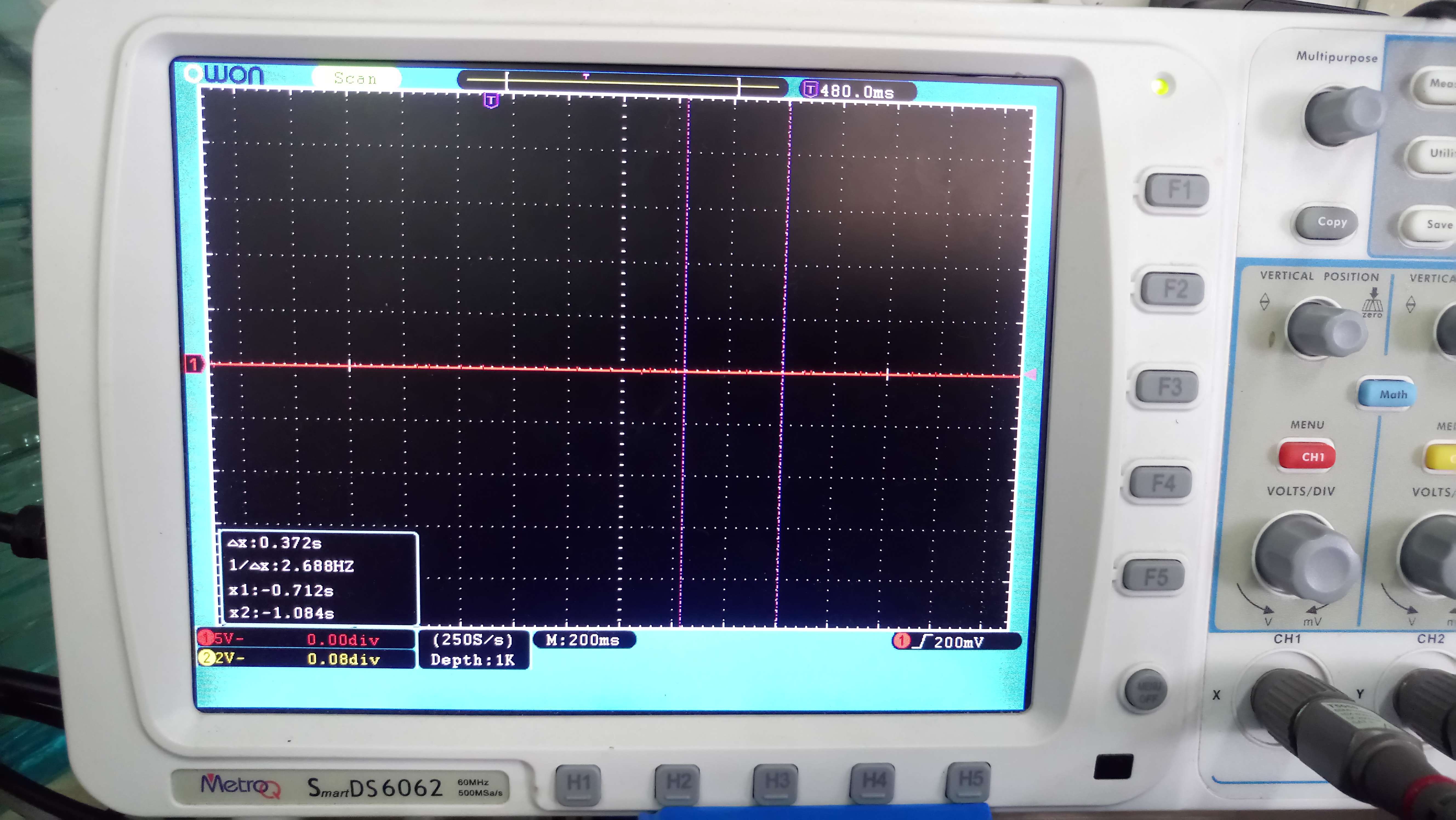1456x820 pixels.
Task: Click the Depth:1K record length readout
Action: (x=473, y=659)
